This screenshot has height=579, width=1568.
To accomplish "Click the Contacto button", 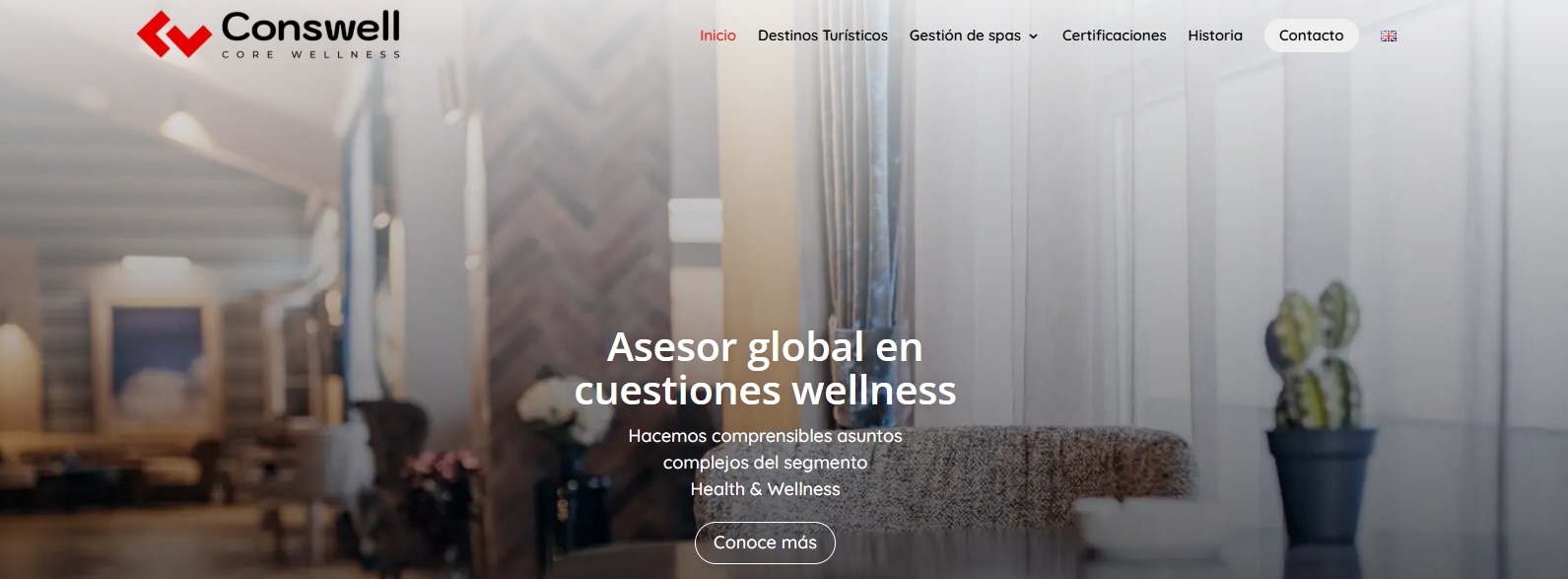I will tap(1311, 36).
